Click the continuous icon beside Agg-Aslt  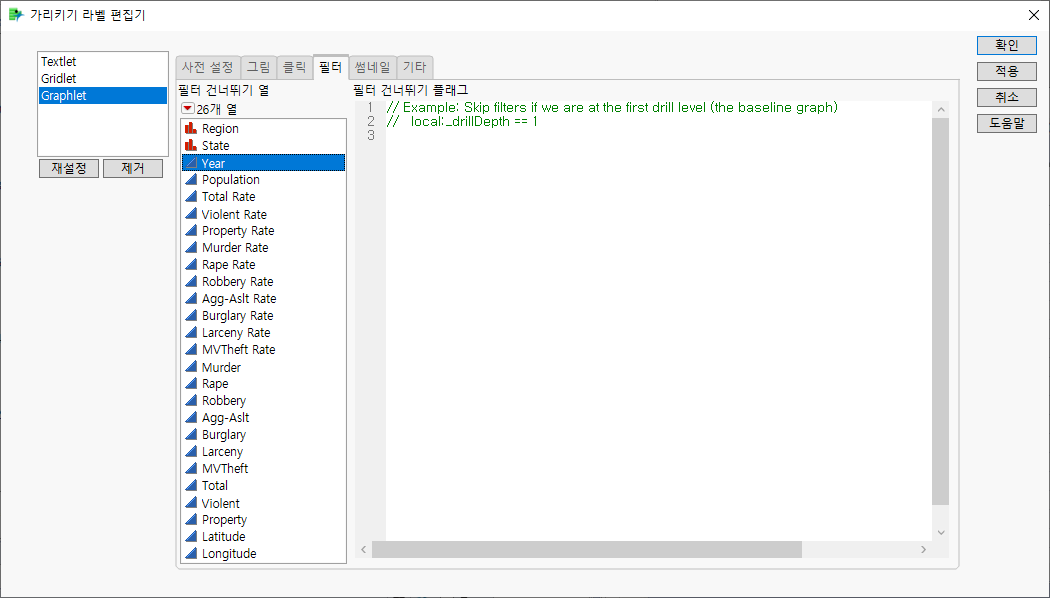click(x=191, y=417)
